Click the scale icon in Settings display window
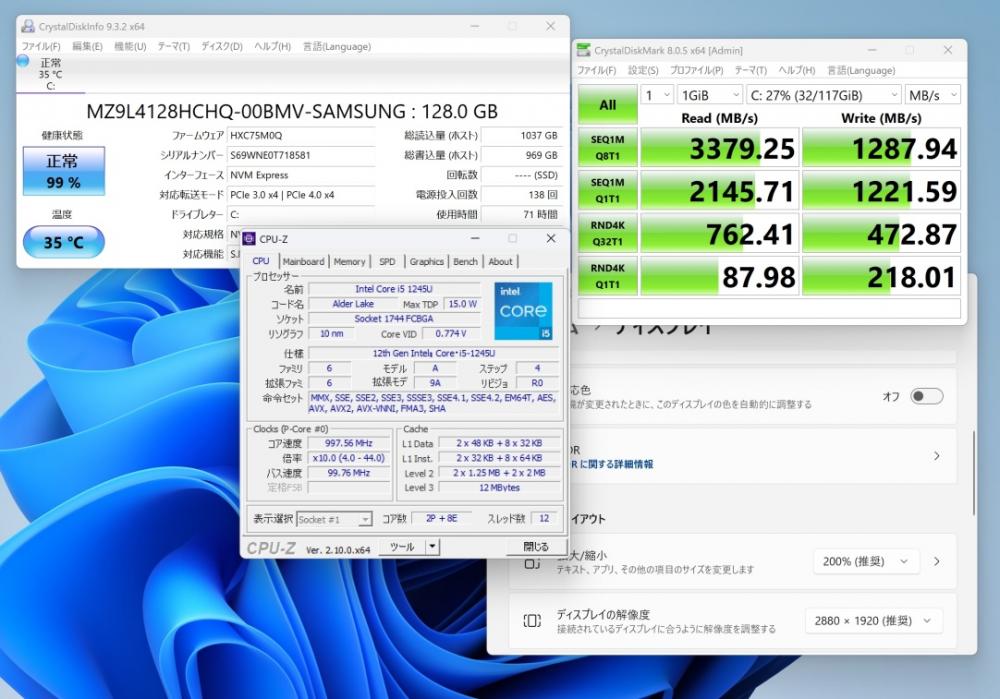This screenshot has height=699, width=1000. pos(532,563)
